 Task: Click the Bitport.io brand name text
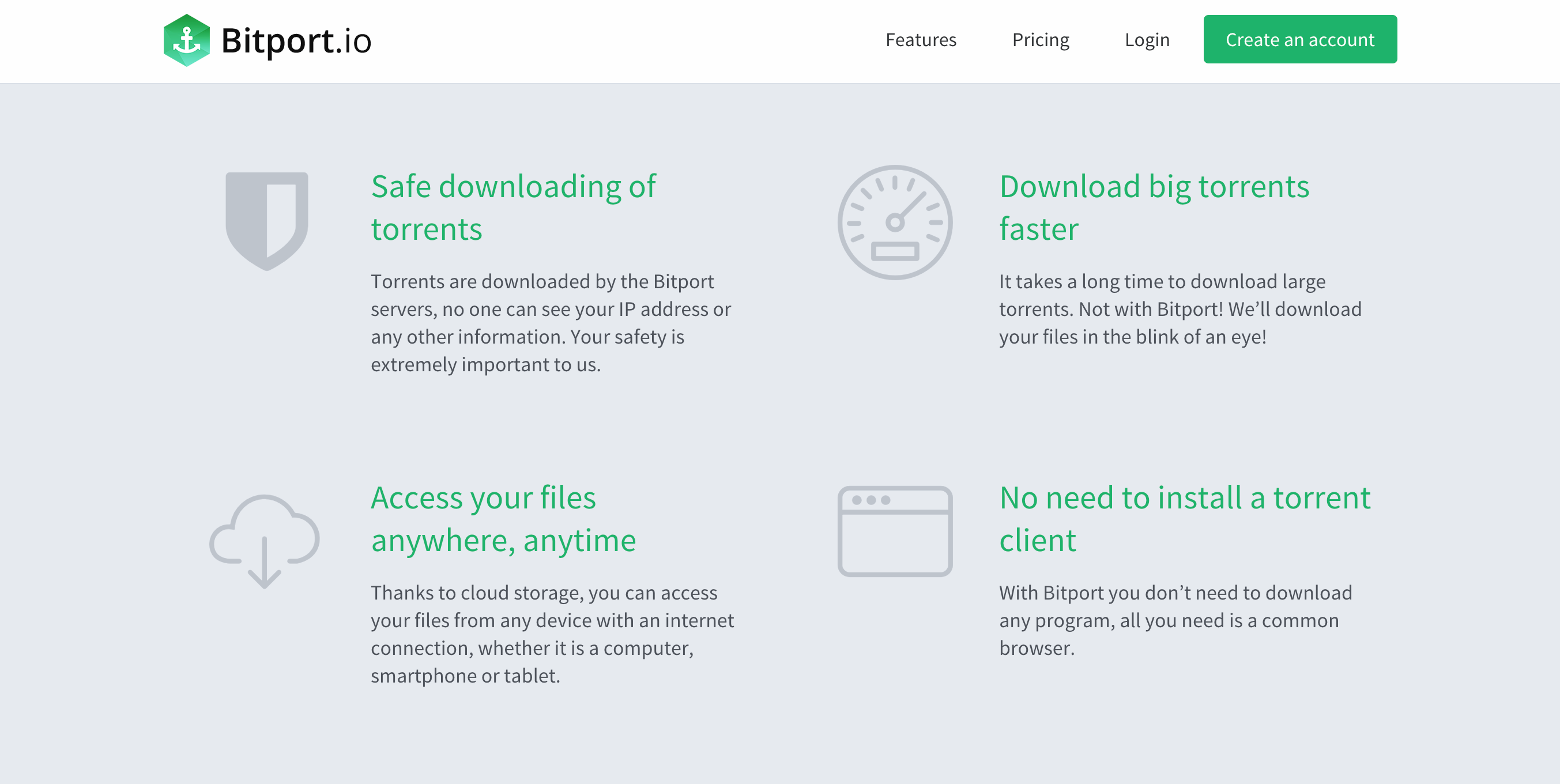coord(296,40)
